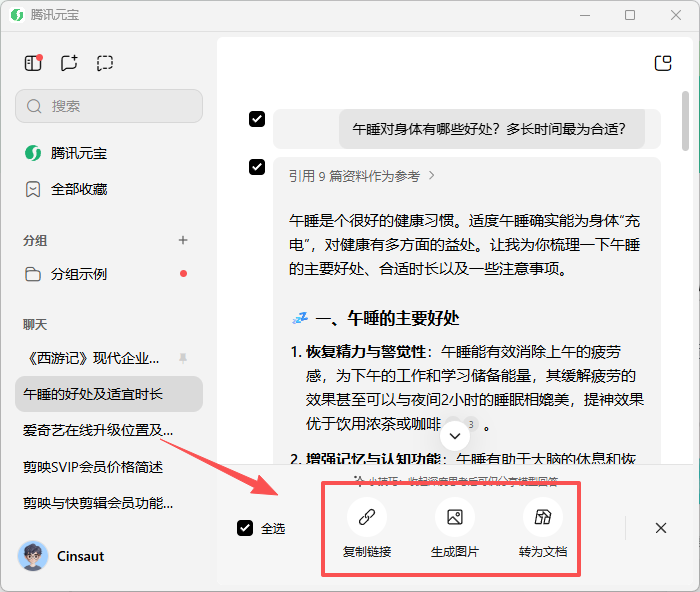Viewport: 700px width, 592px height.
Task: Open chat 爱奇艺在线升级位置及...
Action: [x=109, y=430]
